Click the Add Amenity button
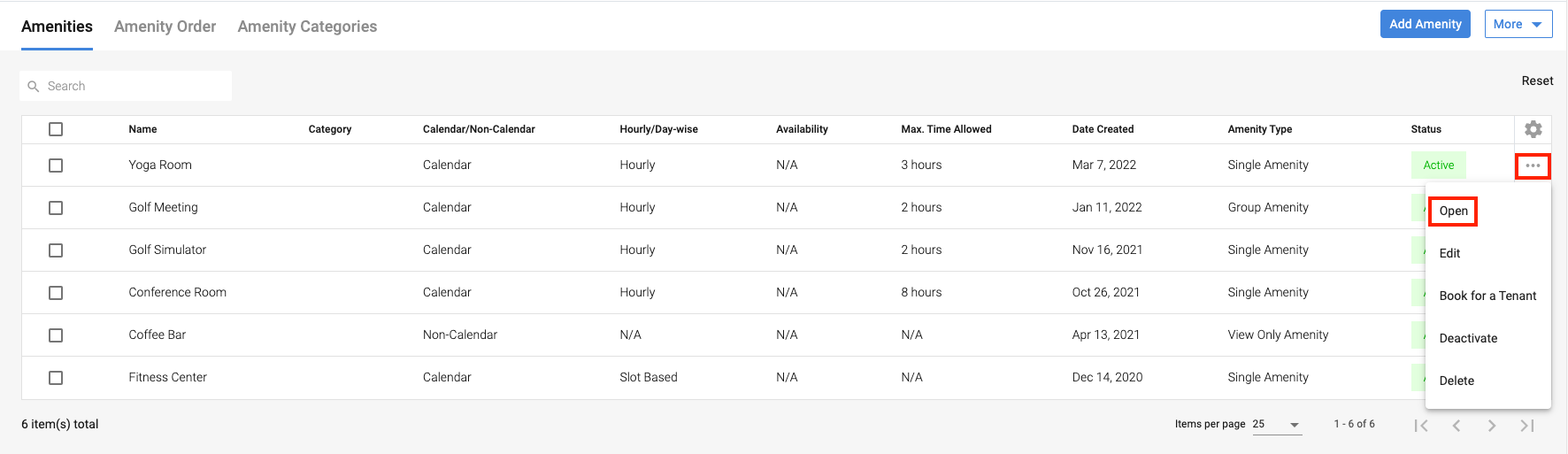 [x=1425, y=24]
